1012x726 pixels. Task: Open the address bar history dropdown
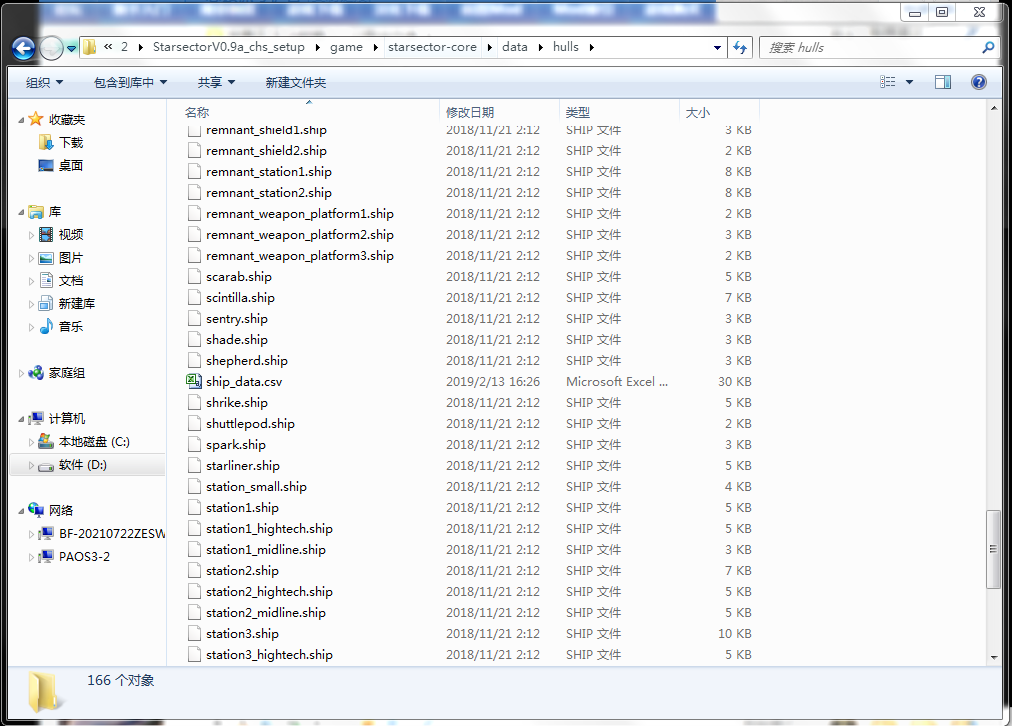717,47
